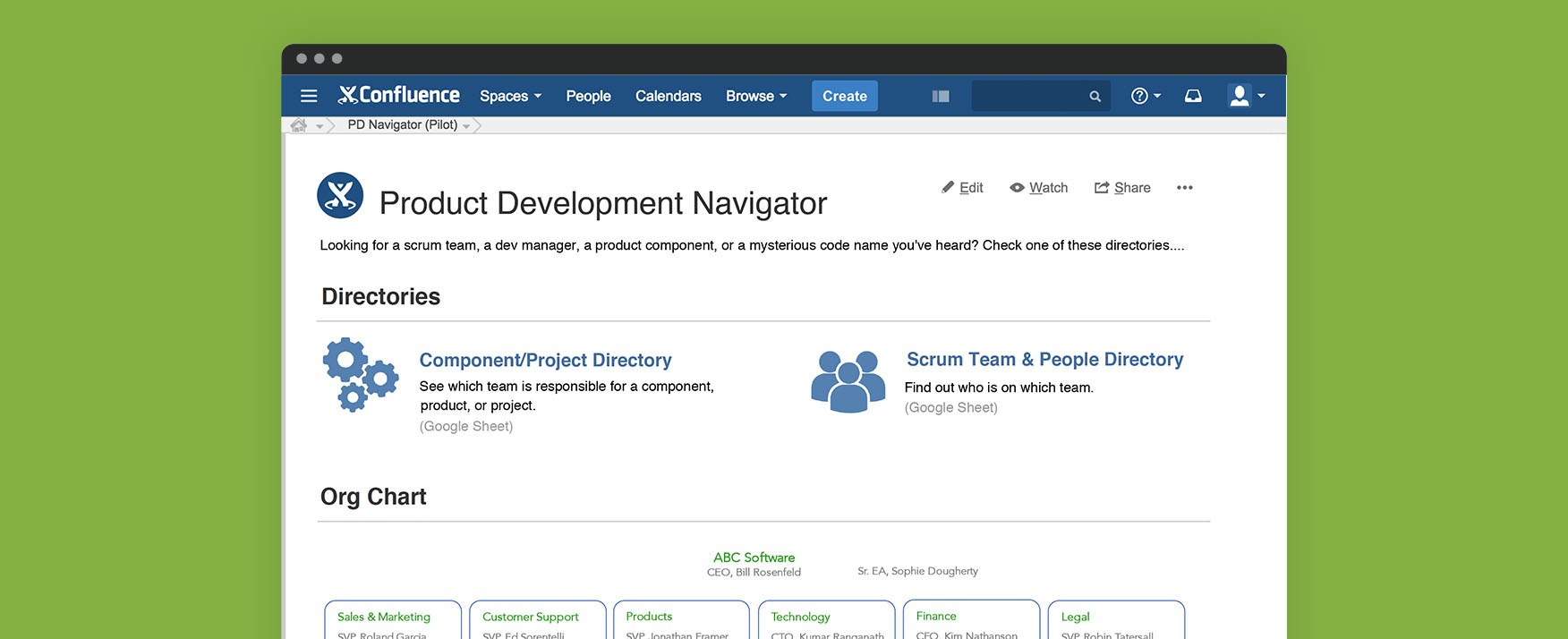The height and width of the screenshot is (639, 1568).
Task: Open the notifications tray icon
Action: tap(1193, 96)
